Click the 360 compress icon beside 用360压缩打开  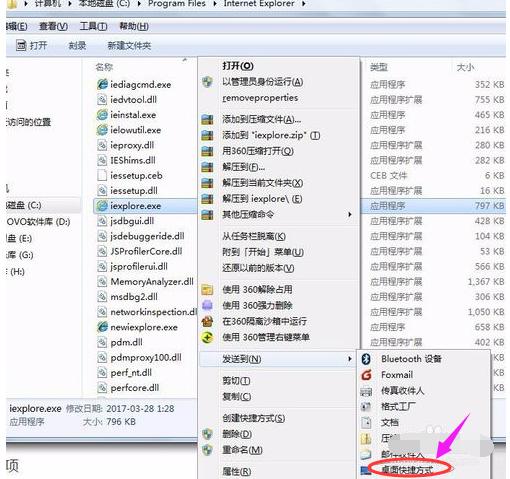coord(207,151)
